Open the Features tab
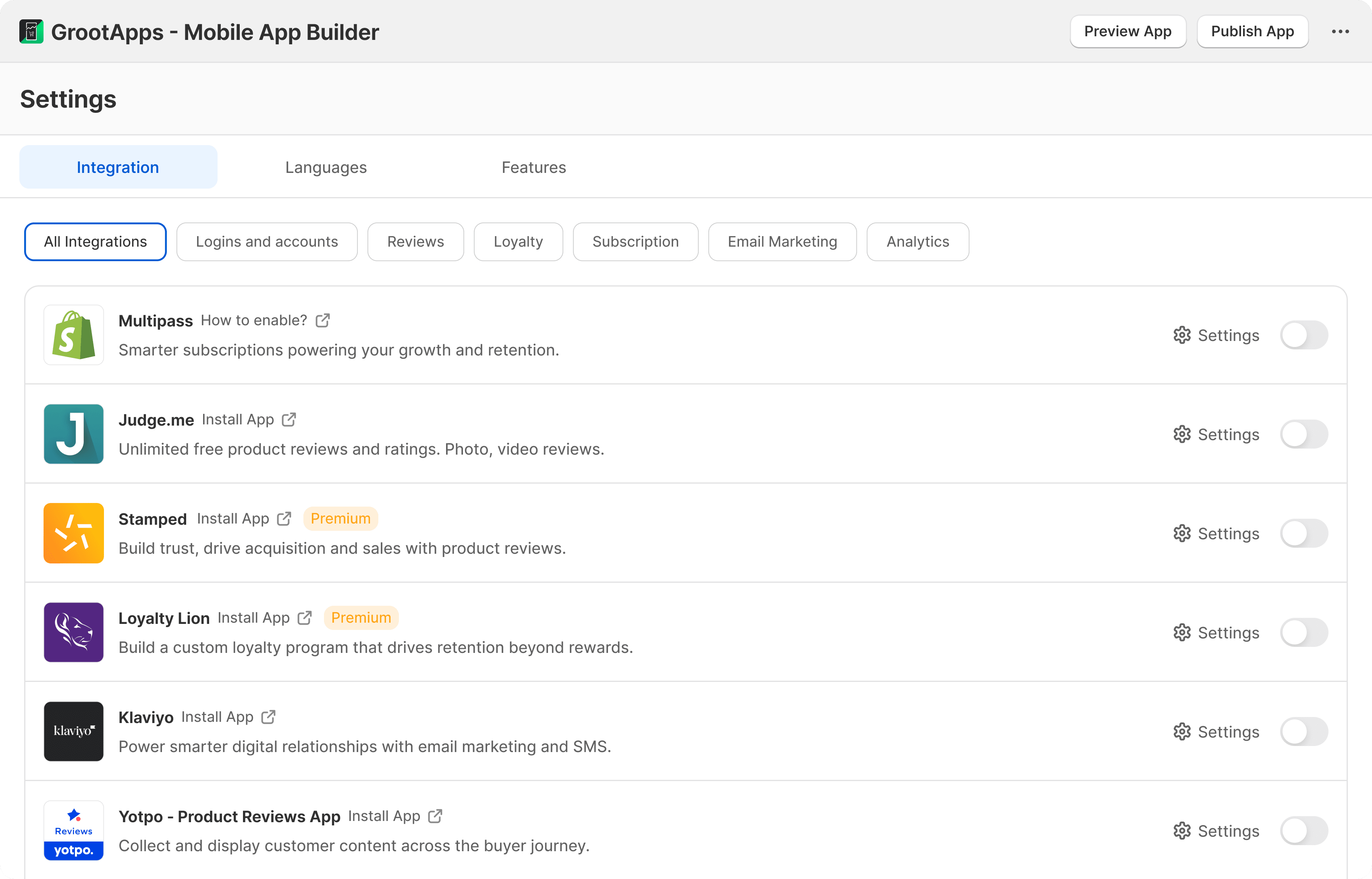This screenshot has height=879, width=1372. coord(534,167)
